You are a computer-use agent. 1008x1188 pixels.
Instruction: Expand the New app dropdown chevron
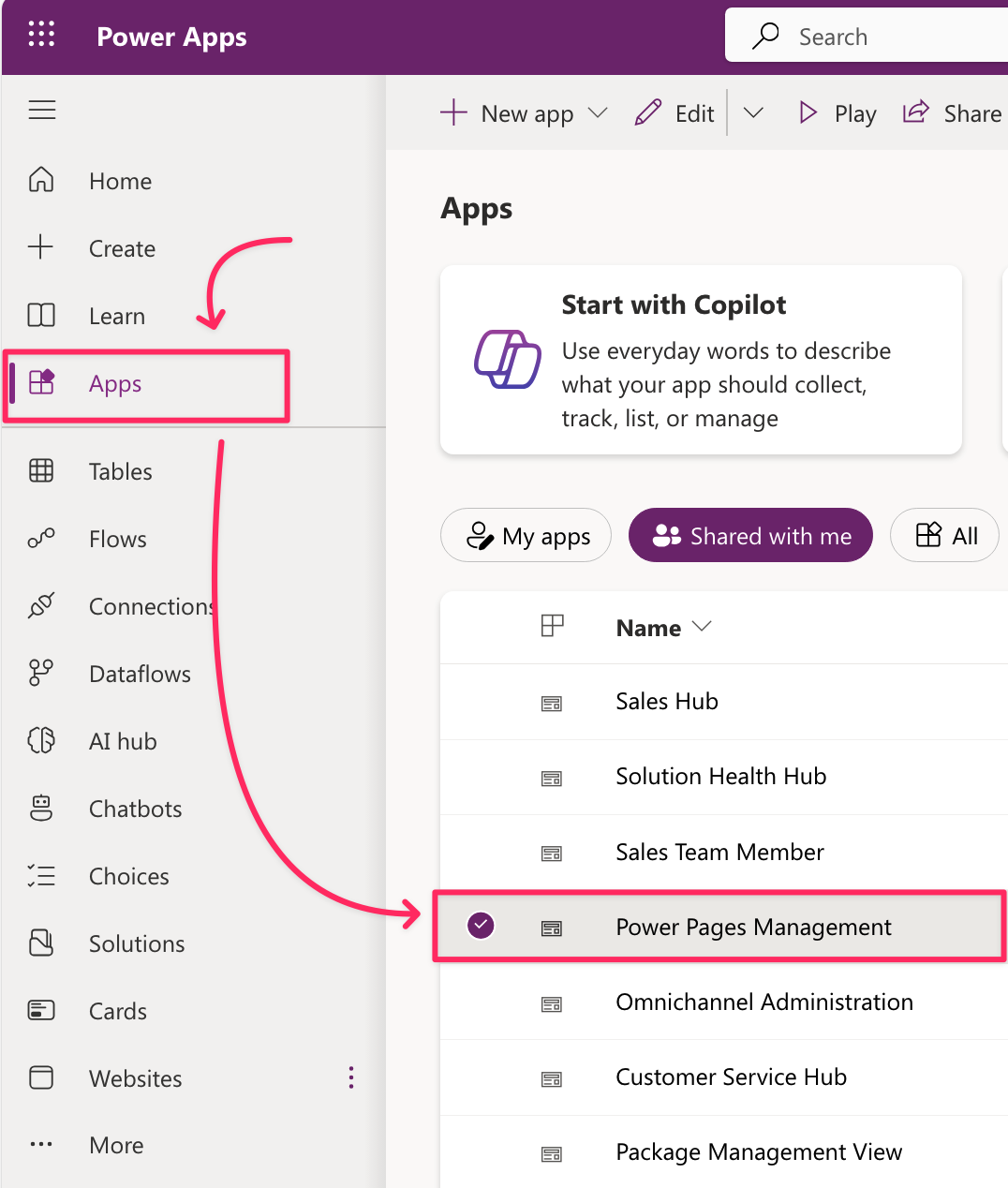tap(598, 113)
